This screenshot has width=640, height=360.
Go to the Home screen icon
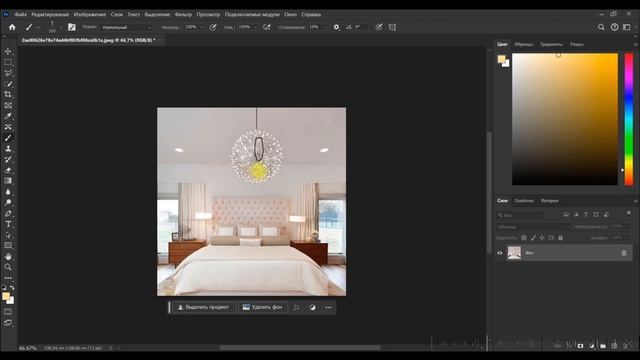[x=12, y=27]
